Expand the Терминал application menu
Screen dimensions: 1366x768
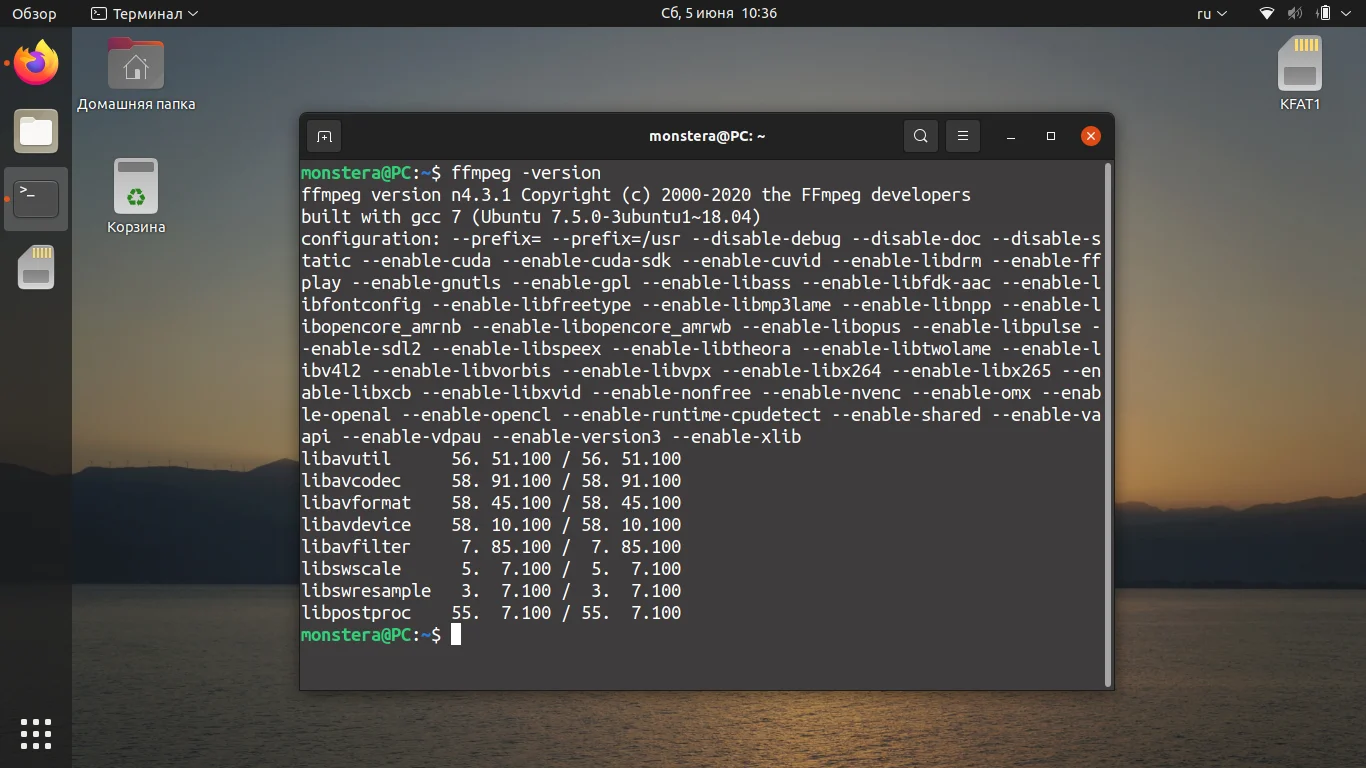(144, 13)
